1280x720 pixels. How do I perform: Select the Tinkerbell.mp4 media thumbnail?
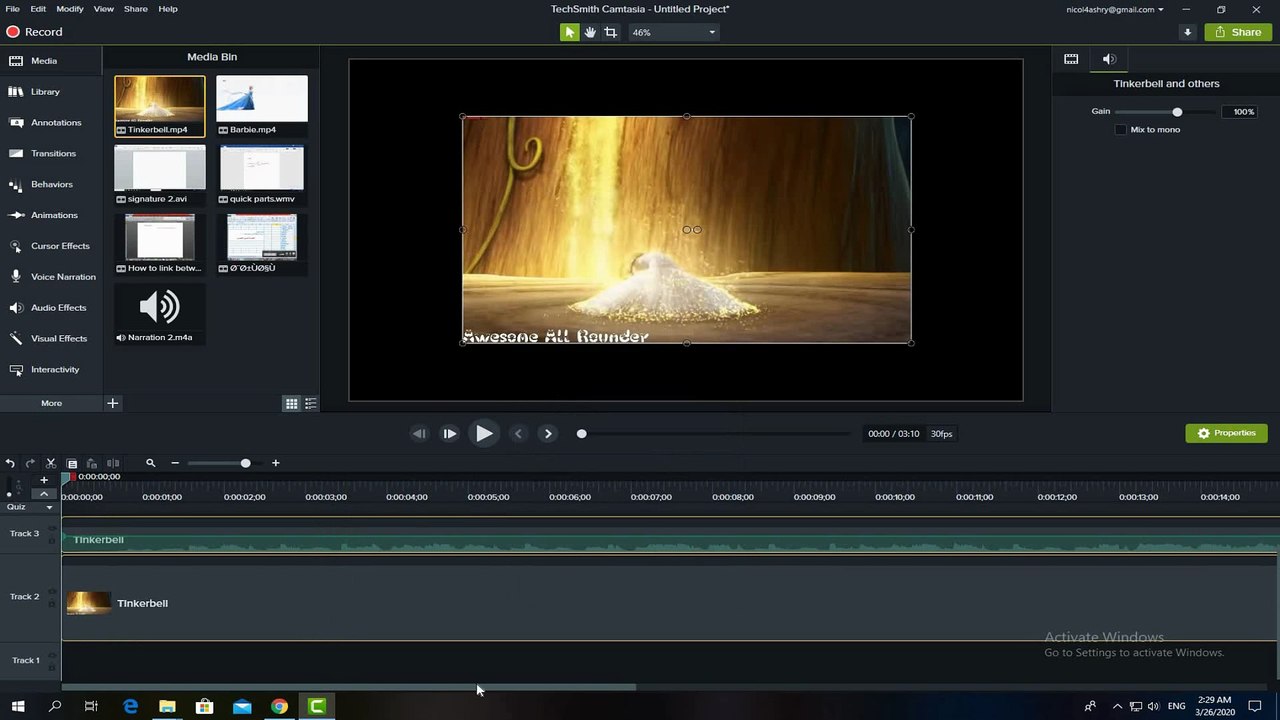(x=160, y=106)
